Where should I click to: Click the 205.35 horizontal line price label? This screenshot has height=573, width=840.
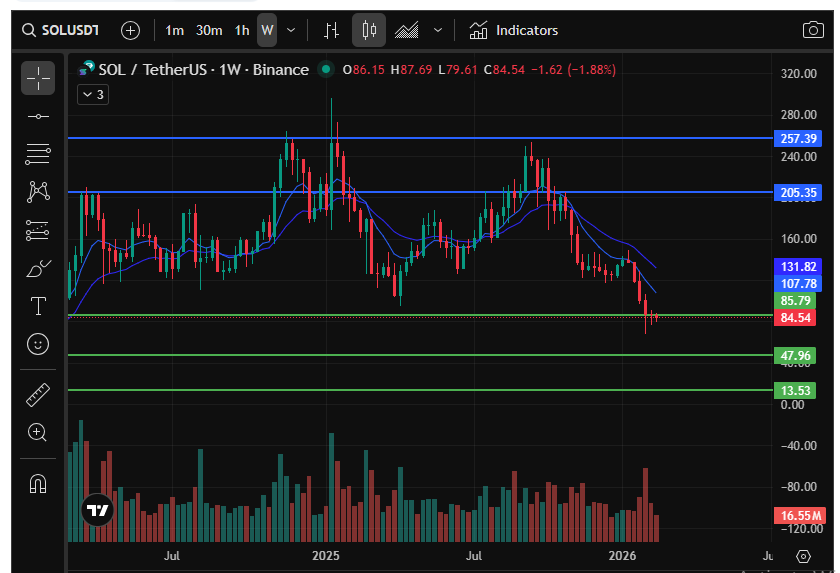point(798,193)
